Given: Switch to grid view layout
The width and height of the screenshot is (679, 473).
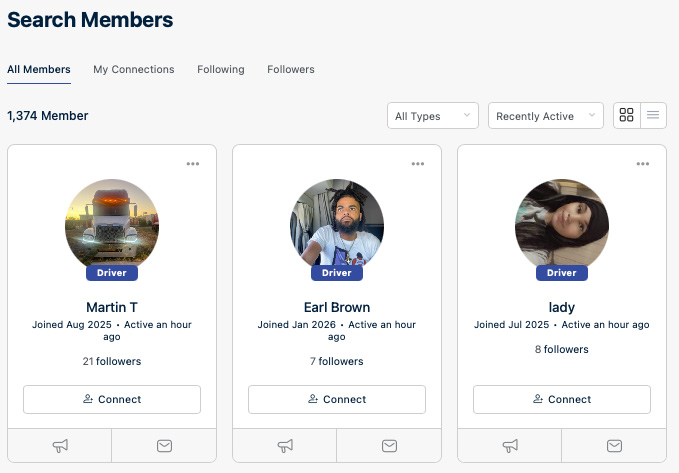Looking at the screenshot, I should click(x=627, y=115).
